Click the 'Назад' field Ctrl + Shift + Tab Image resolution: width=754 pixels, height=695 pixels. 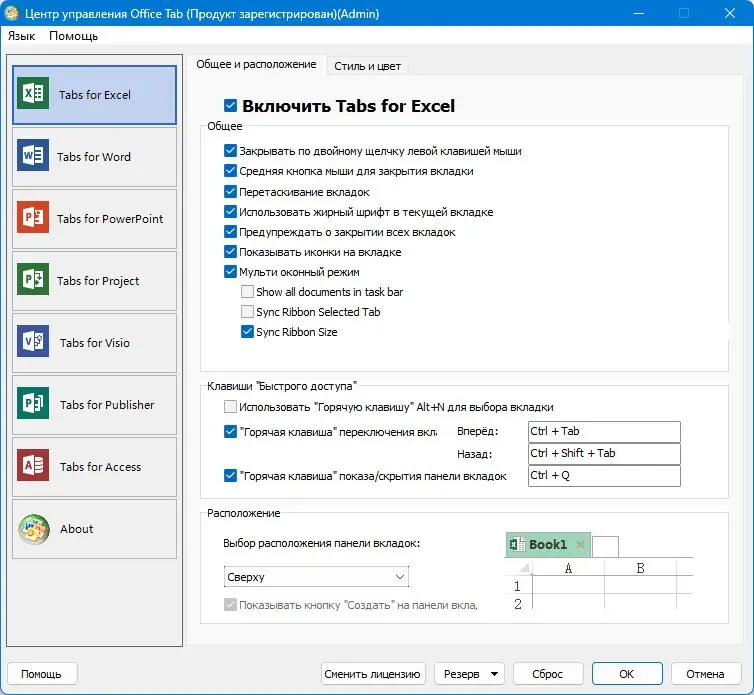604,454
